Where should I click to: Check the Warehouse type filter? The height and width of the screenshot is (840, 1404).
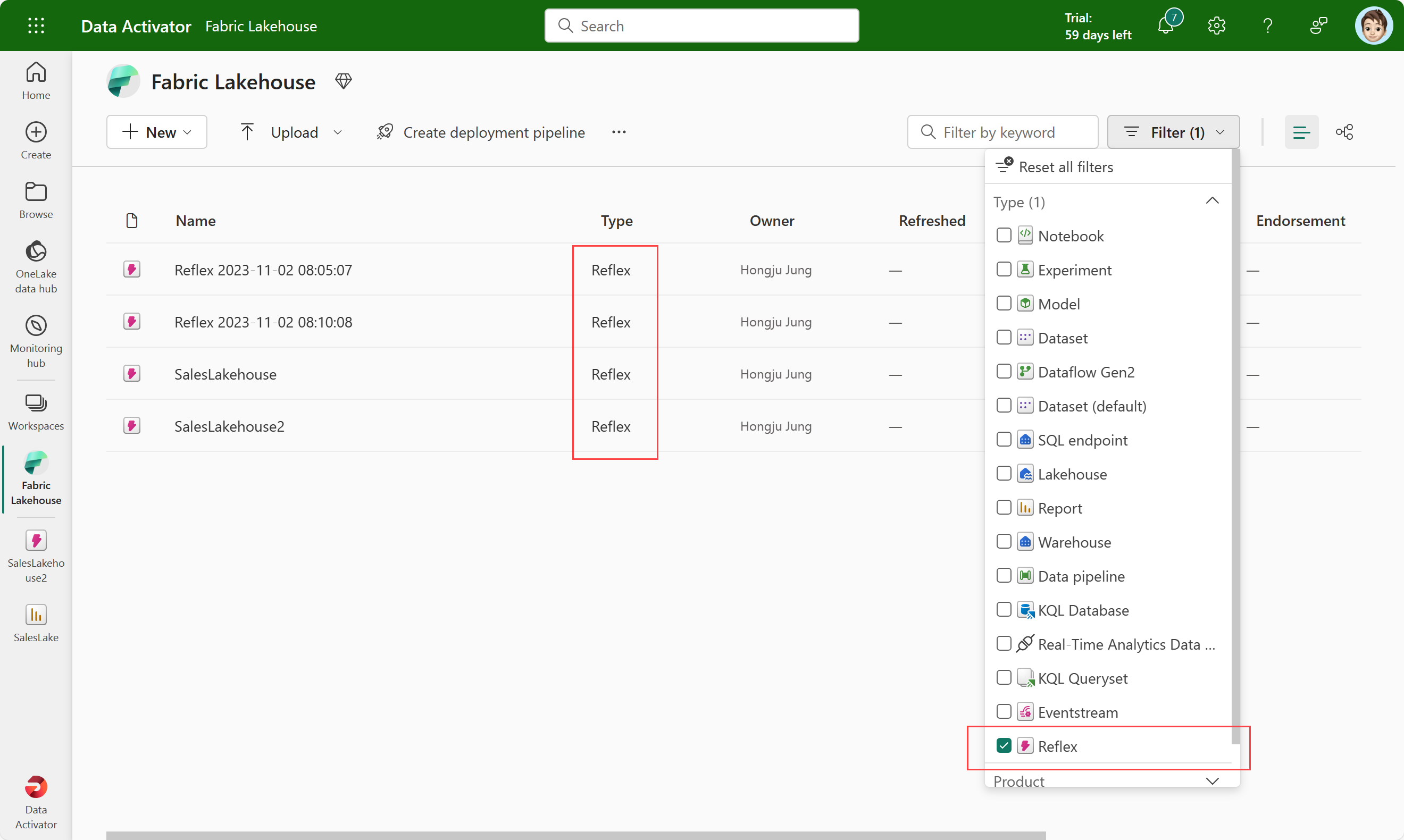tap(1003, 542)
